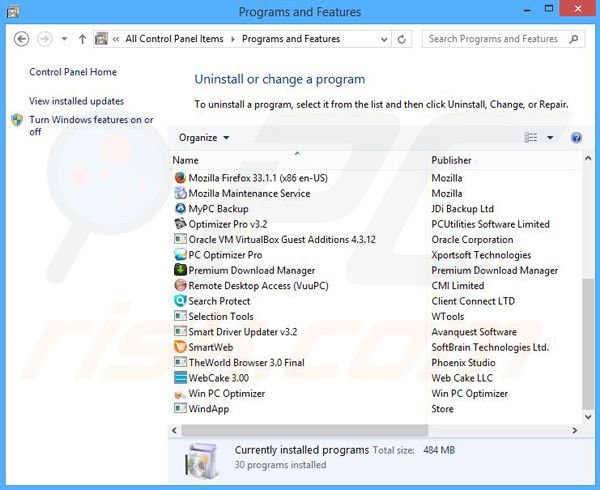The image size is (600, 490).
Task: Click the TheWorld Browser 3.0 Final icon
Action: click(180, 362)
